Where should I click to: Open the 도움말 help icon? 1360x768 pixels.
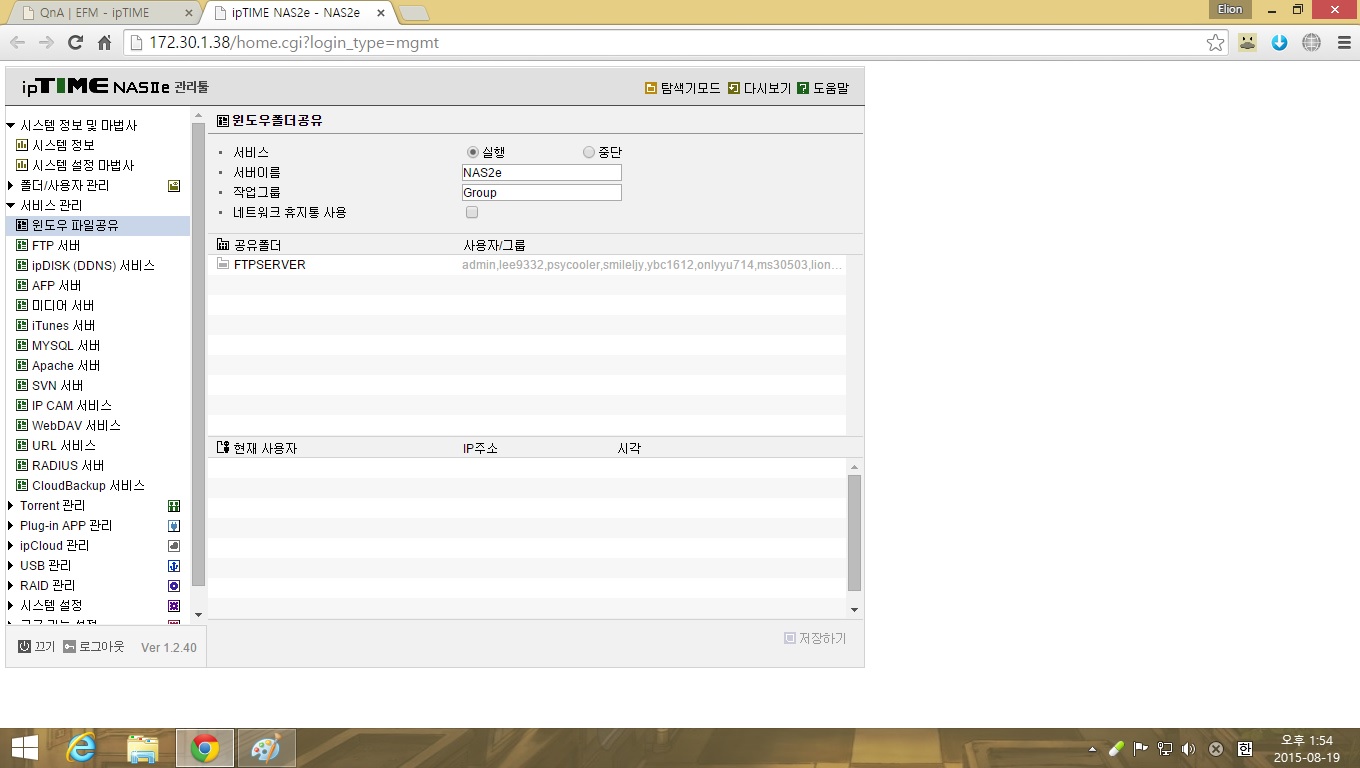803,88
